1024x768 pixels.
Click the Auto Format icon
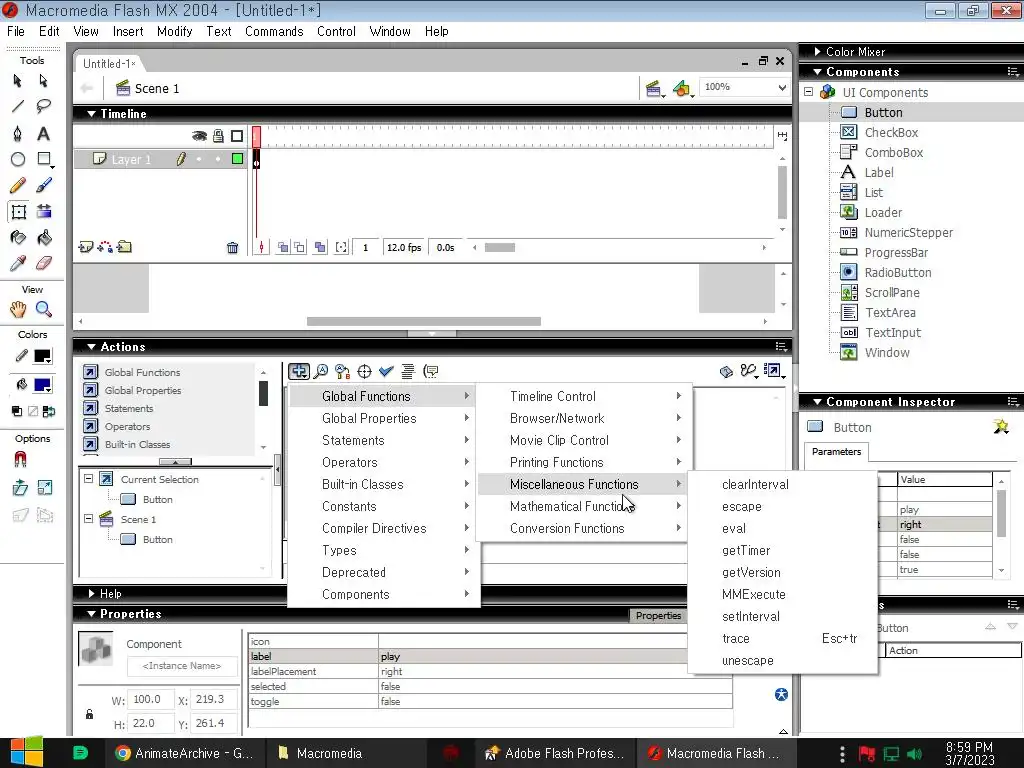pos(408,372)
